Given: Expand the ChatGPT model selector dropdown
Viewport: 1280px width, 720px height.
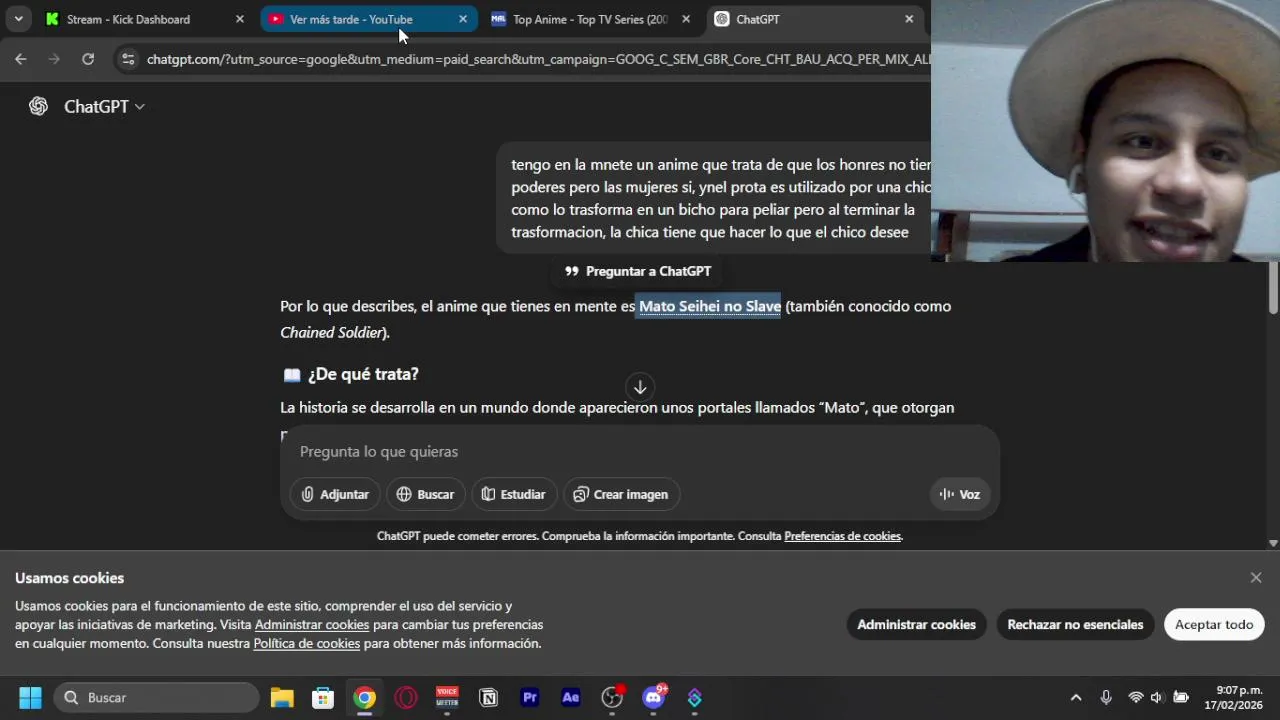Looking at the screenshot, I should click(104, 106).
